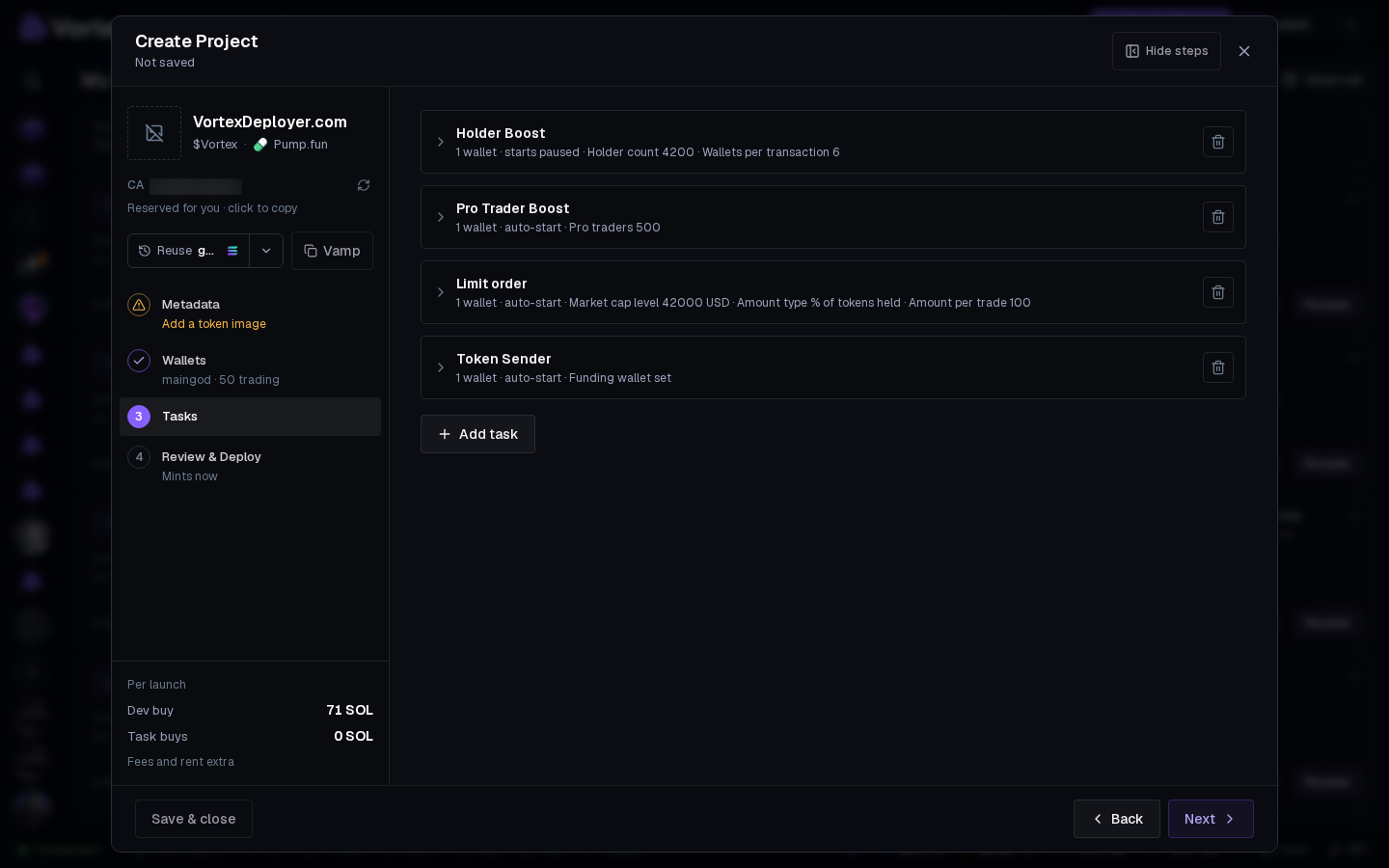Go to the Metadata step
Screen dimensions: 1389x868
tap(250, 313)
